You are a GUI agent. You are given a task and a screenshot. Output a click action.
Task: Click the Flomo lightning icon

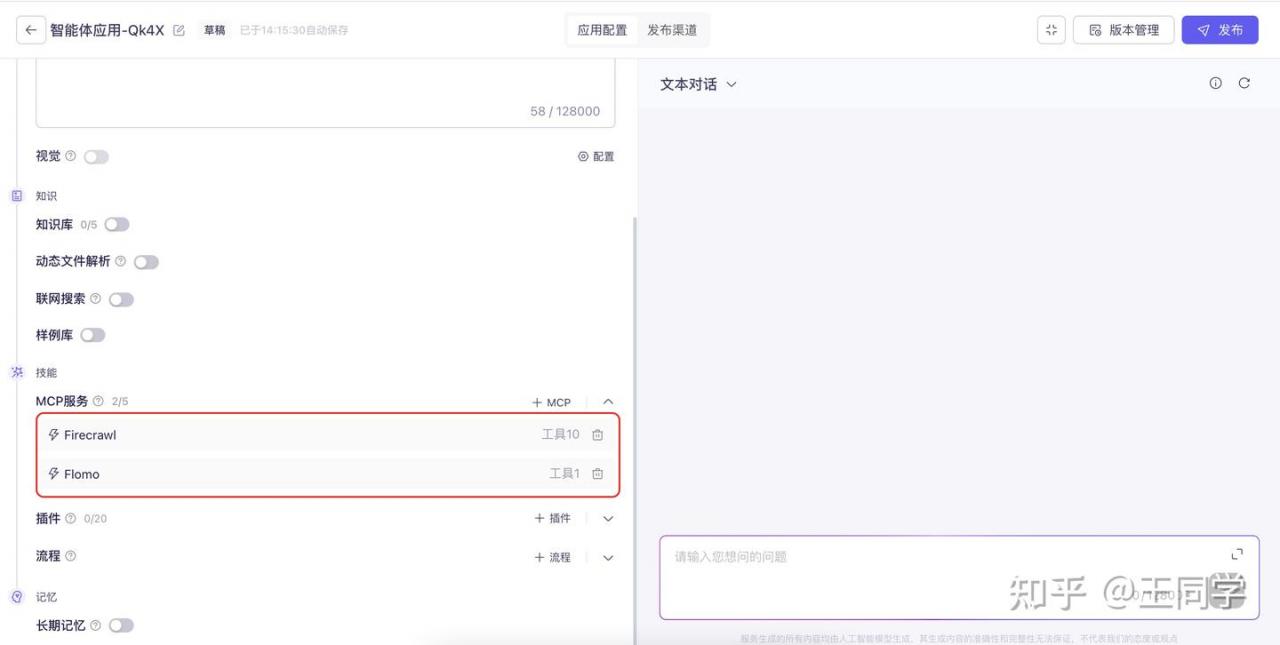click(54, 474)
